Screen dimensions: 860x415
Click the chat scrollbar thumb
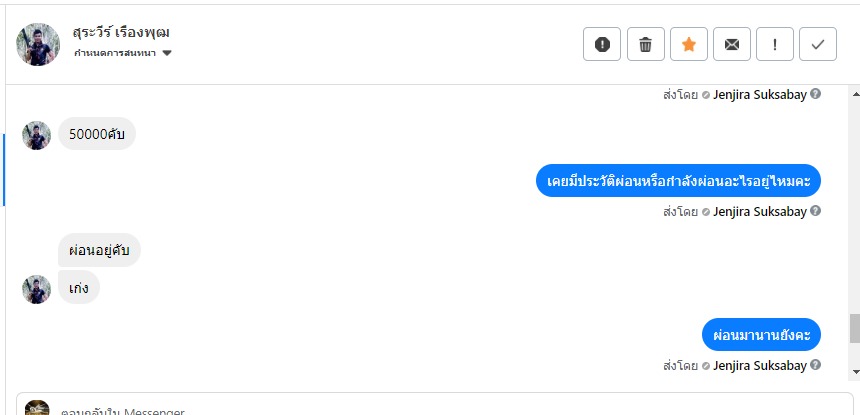coord(854,328)
